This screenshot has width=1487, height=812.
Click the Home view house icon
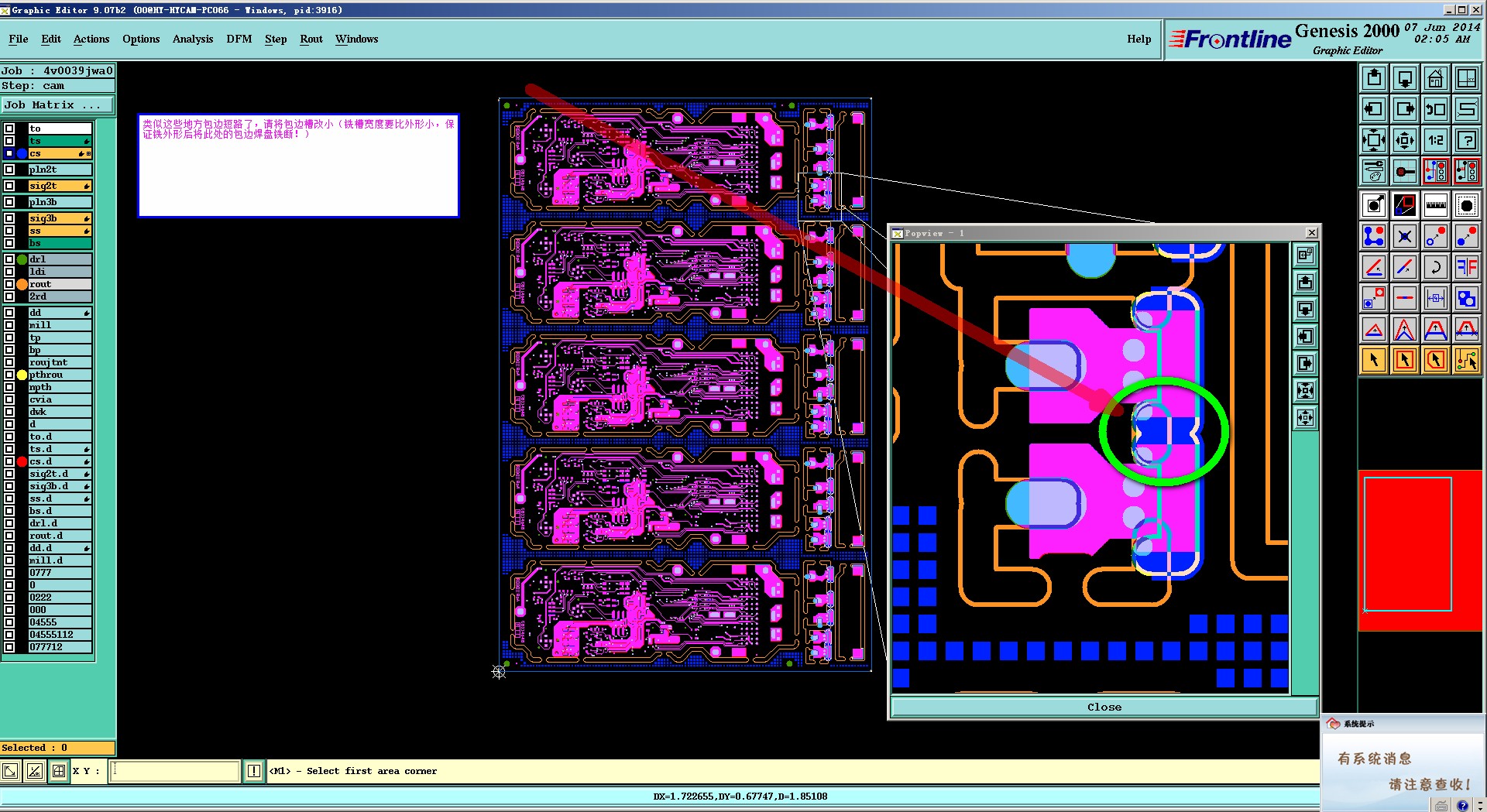point(1436,78)
